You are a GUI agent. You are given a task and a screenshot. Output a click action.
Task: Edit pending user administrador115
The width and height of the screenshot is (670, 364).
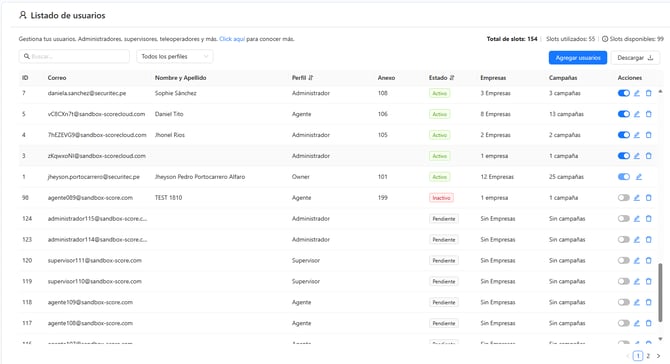click(637, 219)
